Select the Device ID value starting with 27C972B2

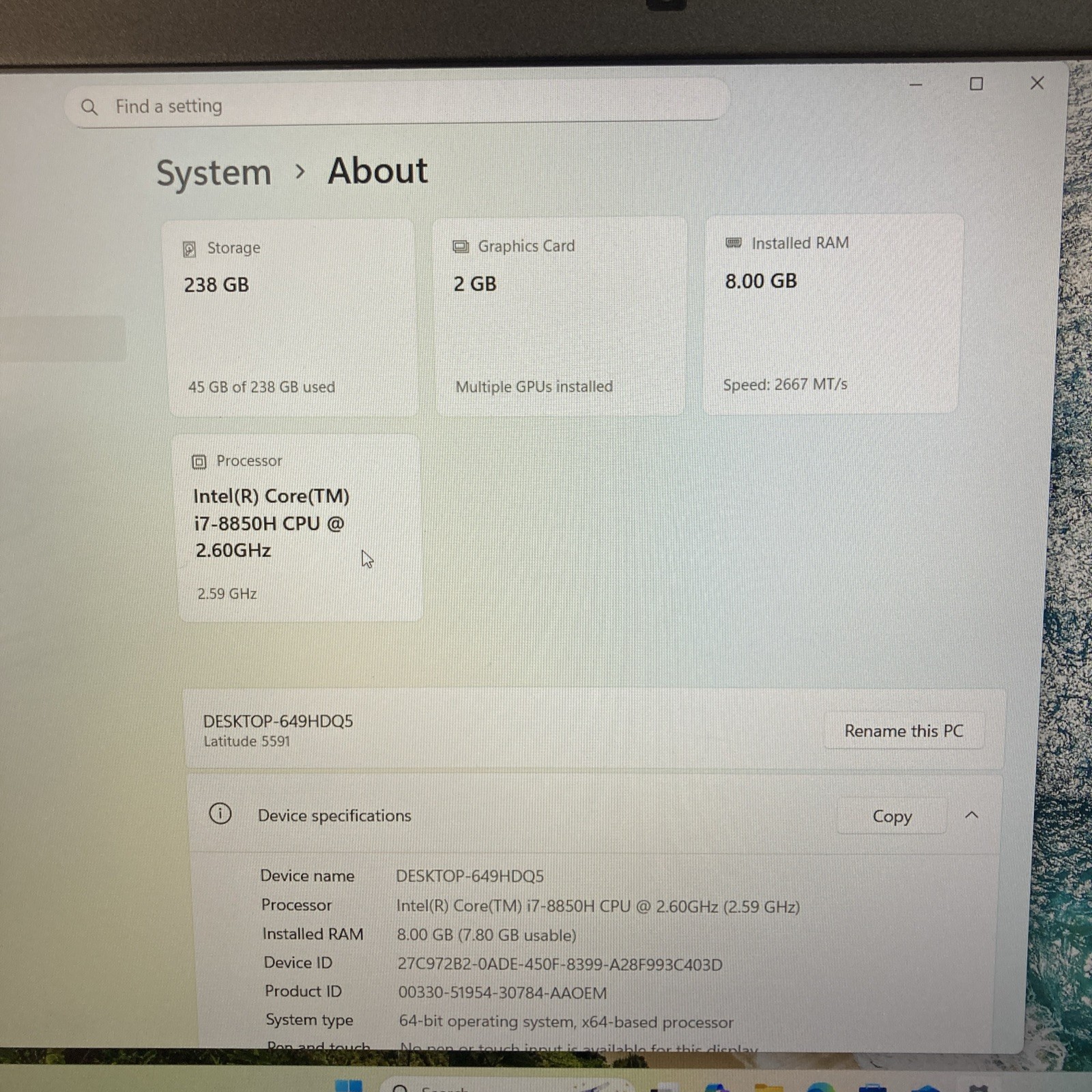click(560, 964)
